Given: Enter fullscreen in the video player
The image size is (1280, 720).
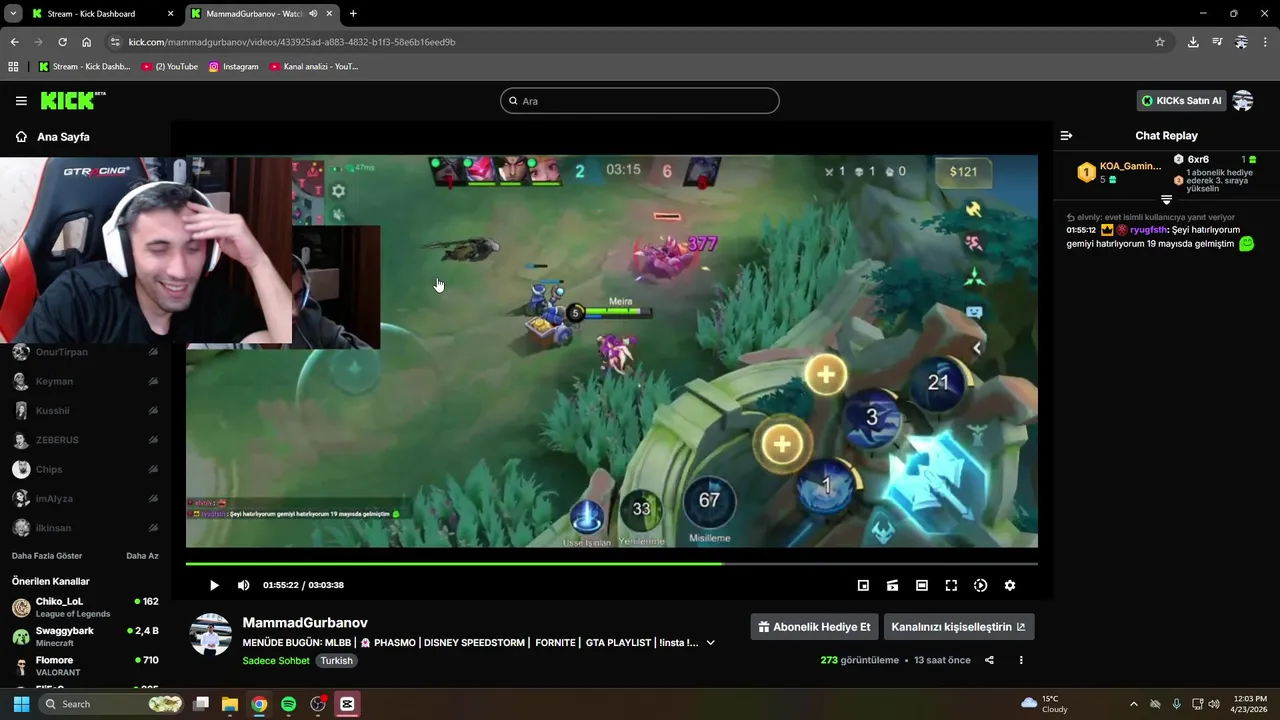Looking at the screenshot, I should pyautogui.click(x=951, y=585).
